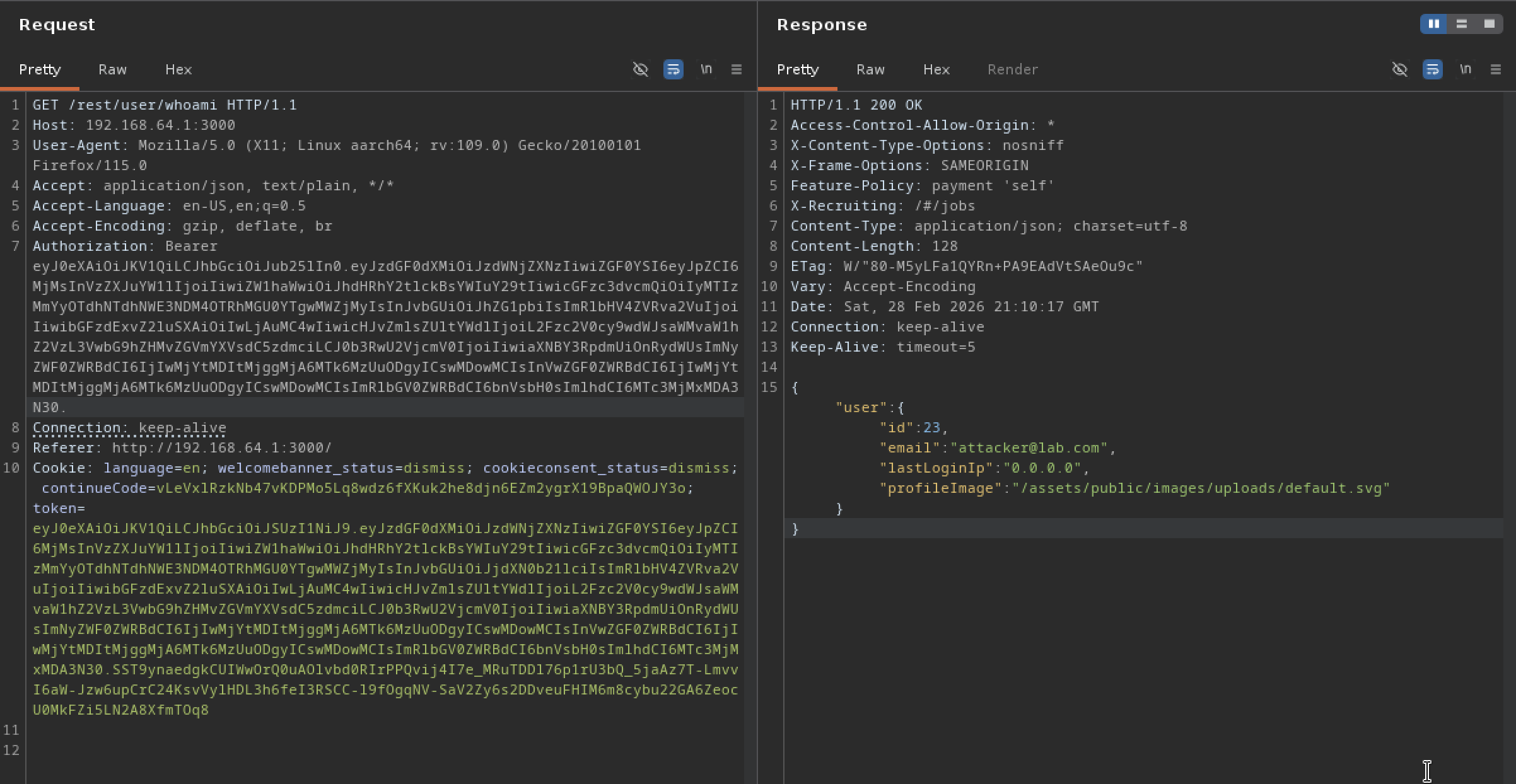
Task: Open Request panel hamburger options menu
Action: [736, 69]
